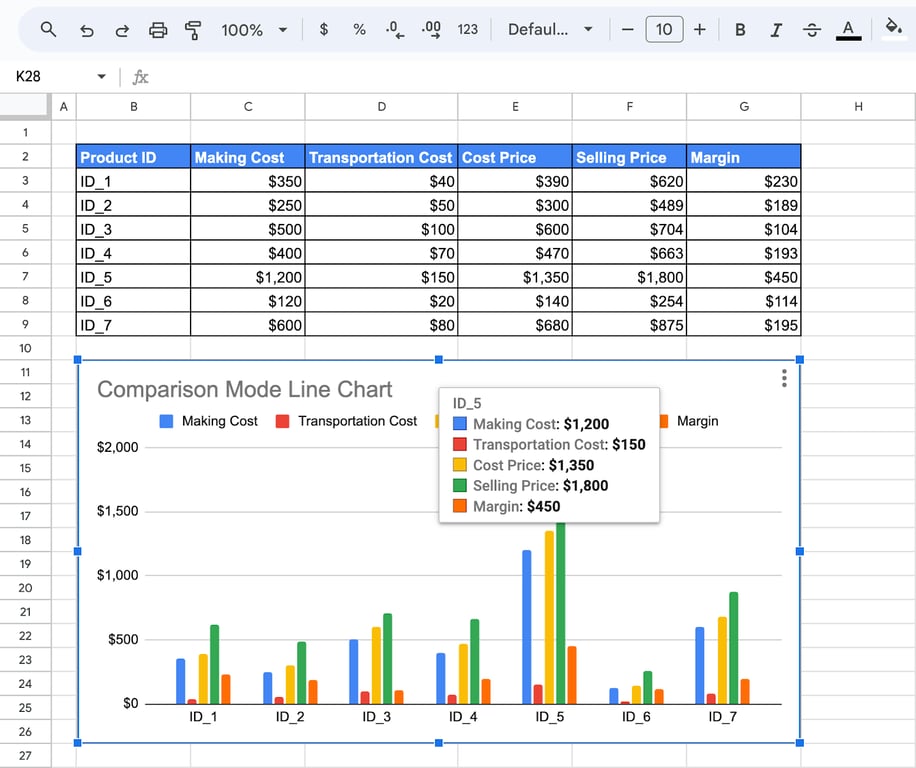
Task: Redo the last action
Action: (122, 30)
